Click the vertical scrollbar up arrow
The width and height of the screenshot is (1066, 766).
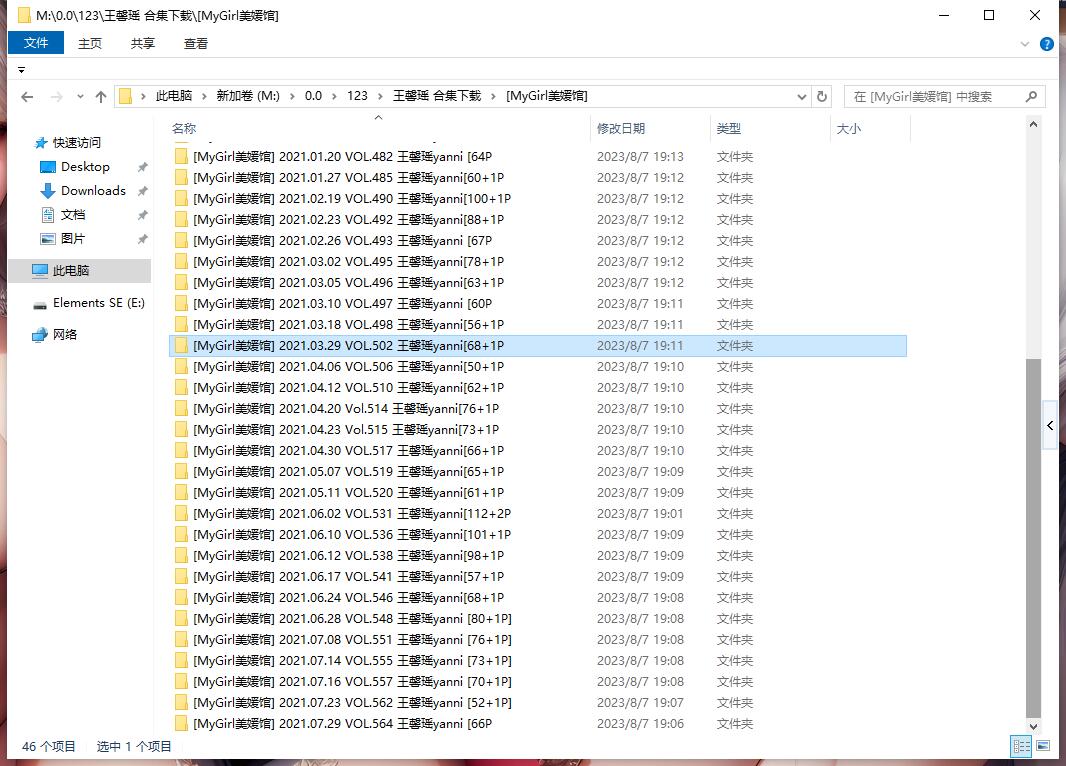1033,124
